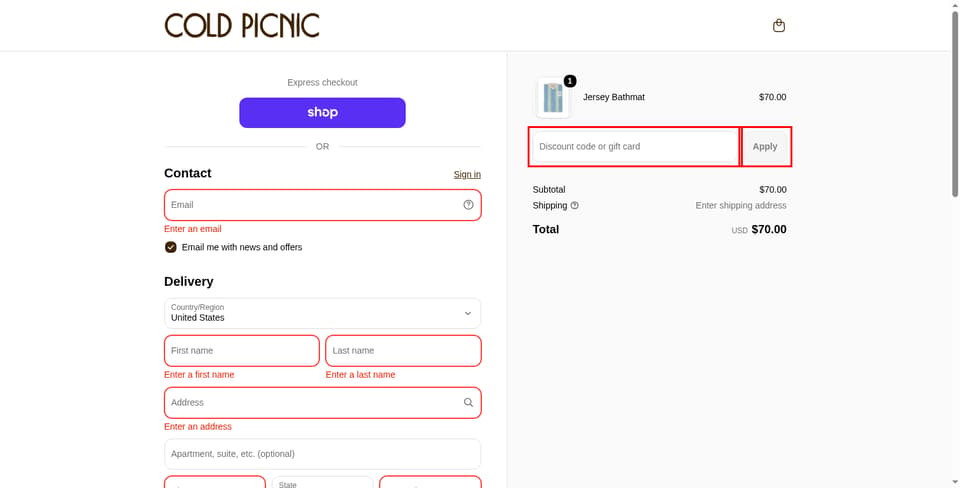Click the Cold Picnic logo

tap(242, 26)
